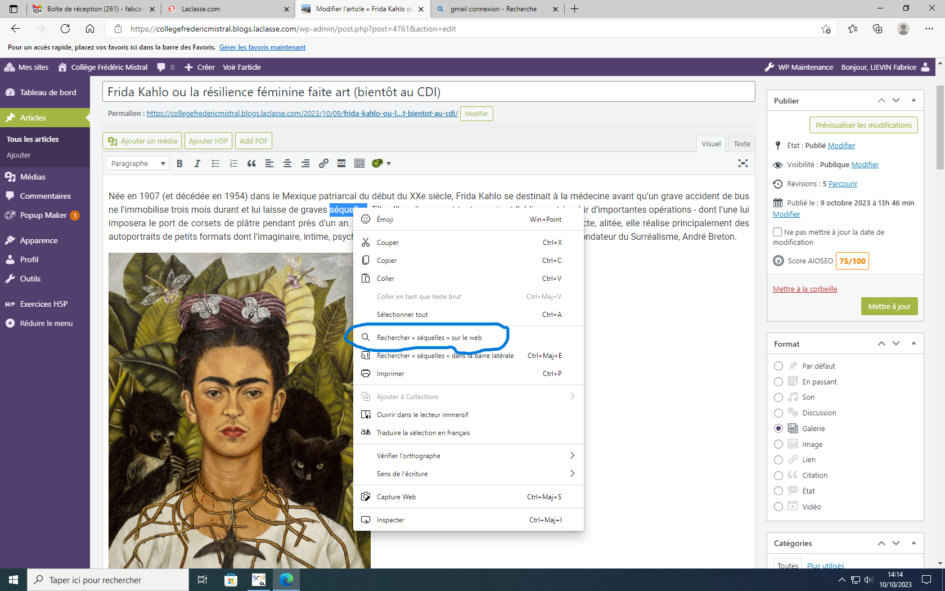The height and width of the screenshot is (591, 945).
Task: Open Windows Start menu
Action: [x=13, y=580]
